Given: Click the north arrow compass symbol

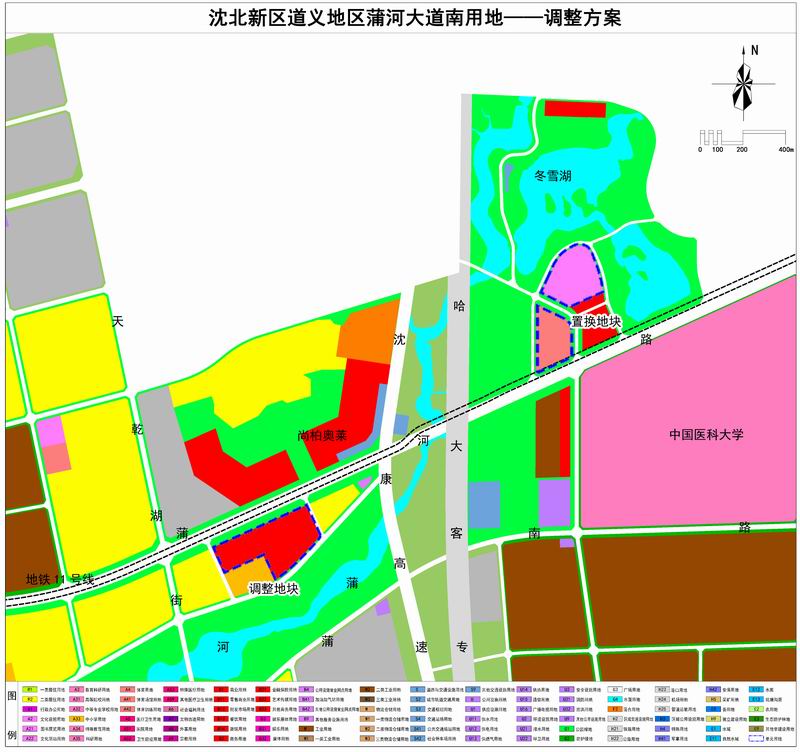Looking at the screenshot, I should [742, 82].
